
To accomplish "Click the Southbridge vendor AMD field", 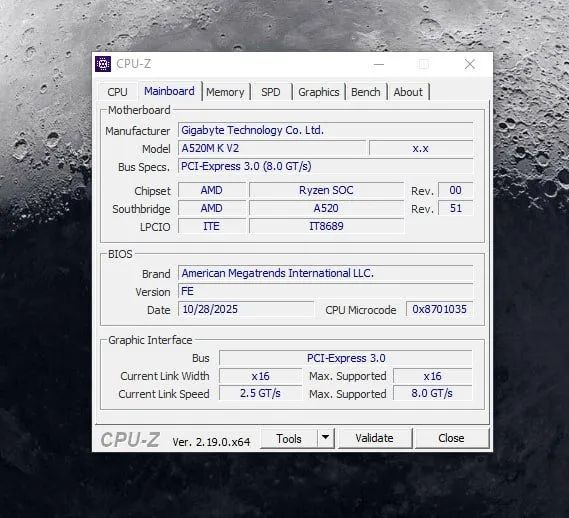I will click(212, 208).
